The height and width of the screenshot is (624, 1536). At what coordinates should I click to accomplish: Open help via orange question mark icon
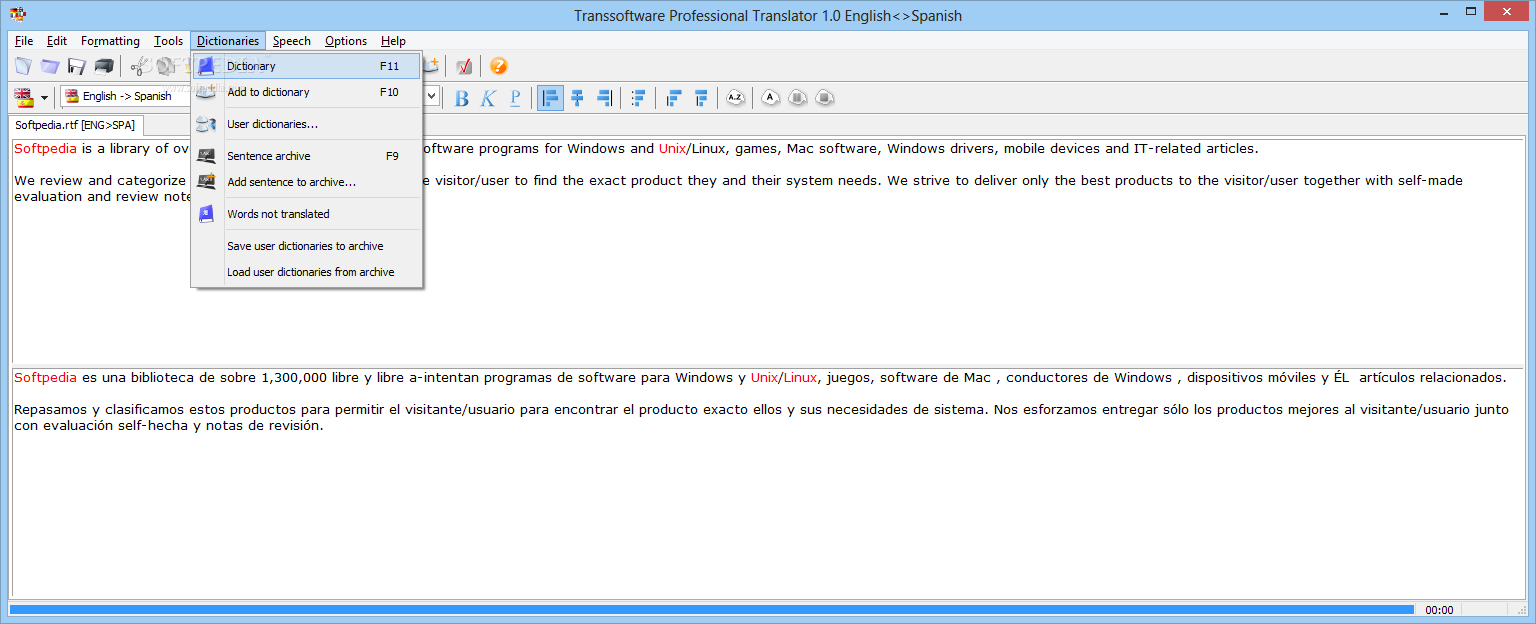[x=498, y=66]
